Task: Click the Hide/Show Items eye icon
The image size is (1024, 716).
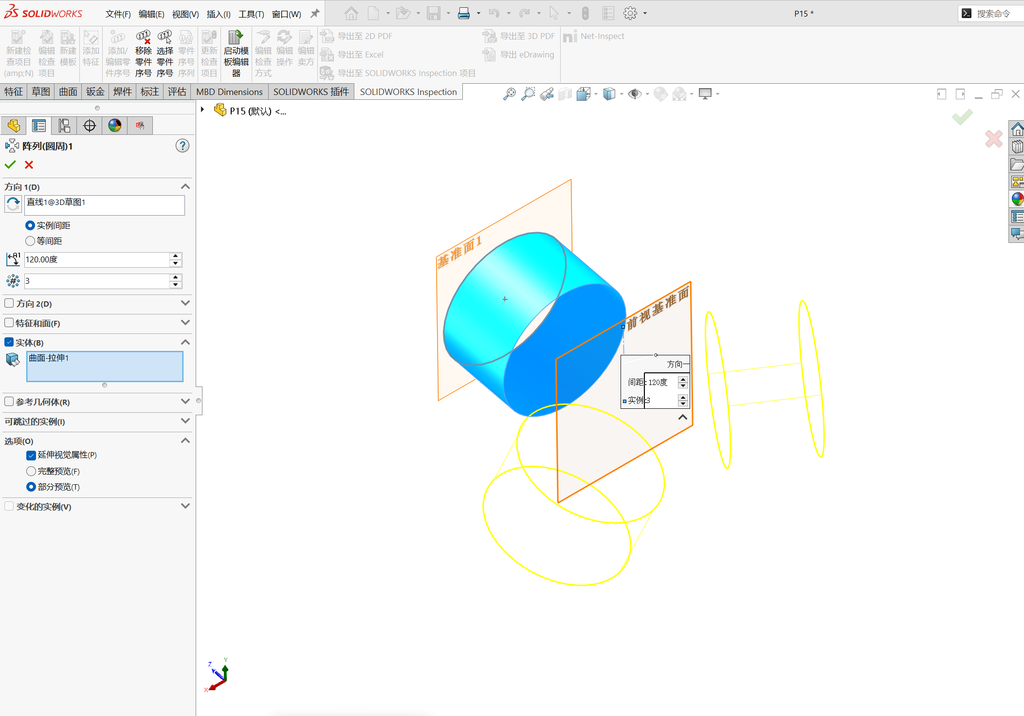Action: [x=634, y=94]
